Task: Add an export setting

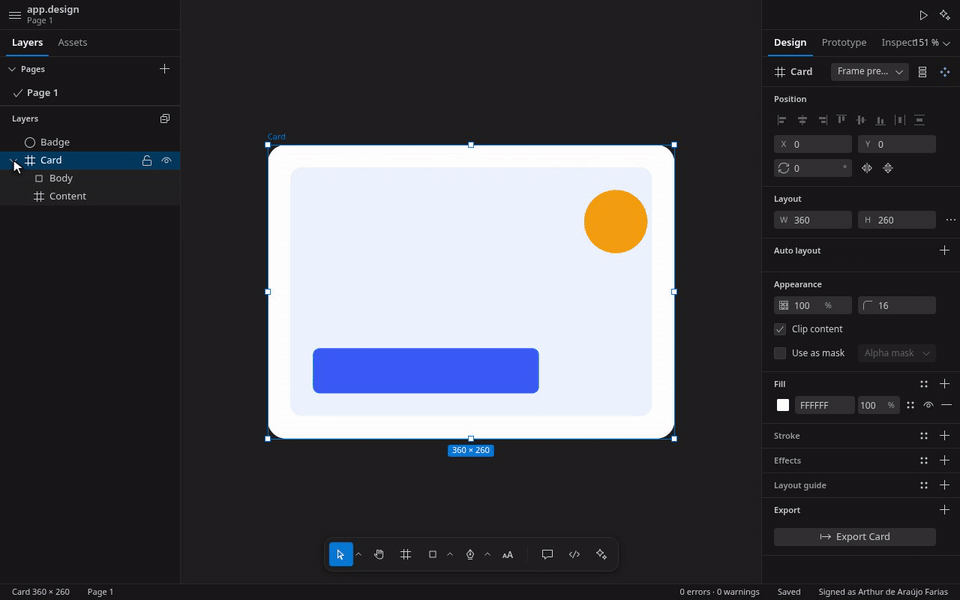Action: (945, 510)
